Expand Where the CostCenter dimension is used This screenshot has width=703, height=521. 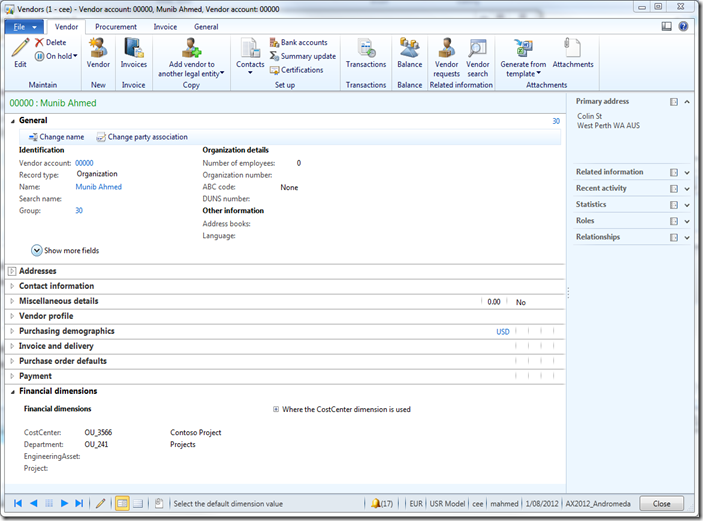[x=276, y=409]
